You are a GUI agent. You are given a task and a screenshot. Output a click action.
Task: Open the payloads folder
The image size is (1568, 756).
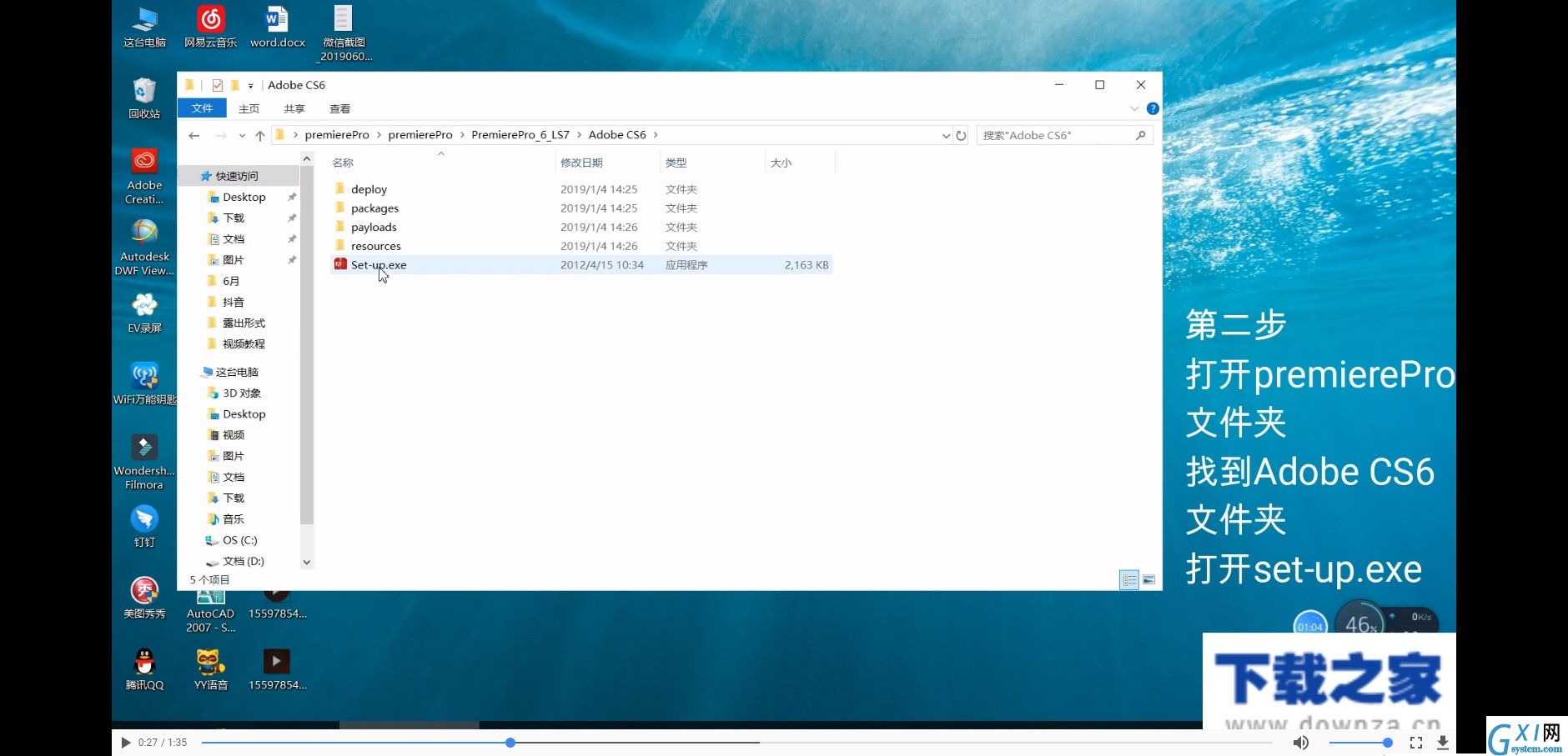point(374,227)
